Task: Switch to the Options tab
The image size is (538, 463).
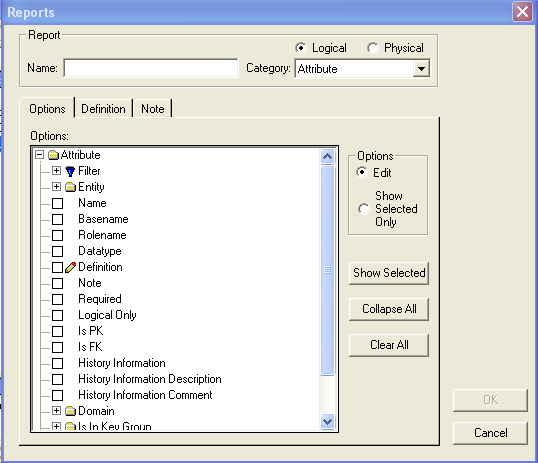Action: (x=47, y=108)
